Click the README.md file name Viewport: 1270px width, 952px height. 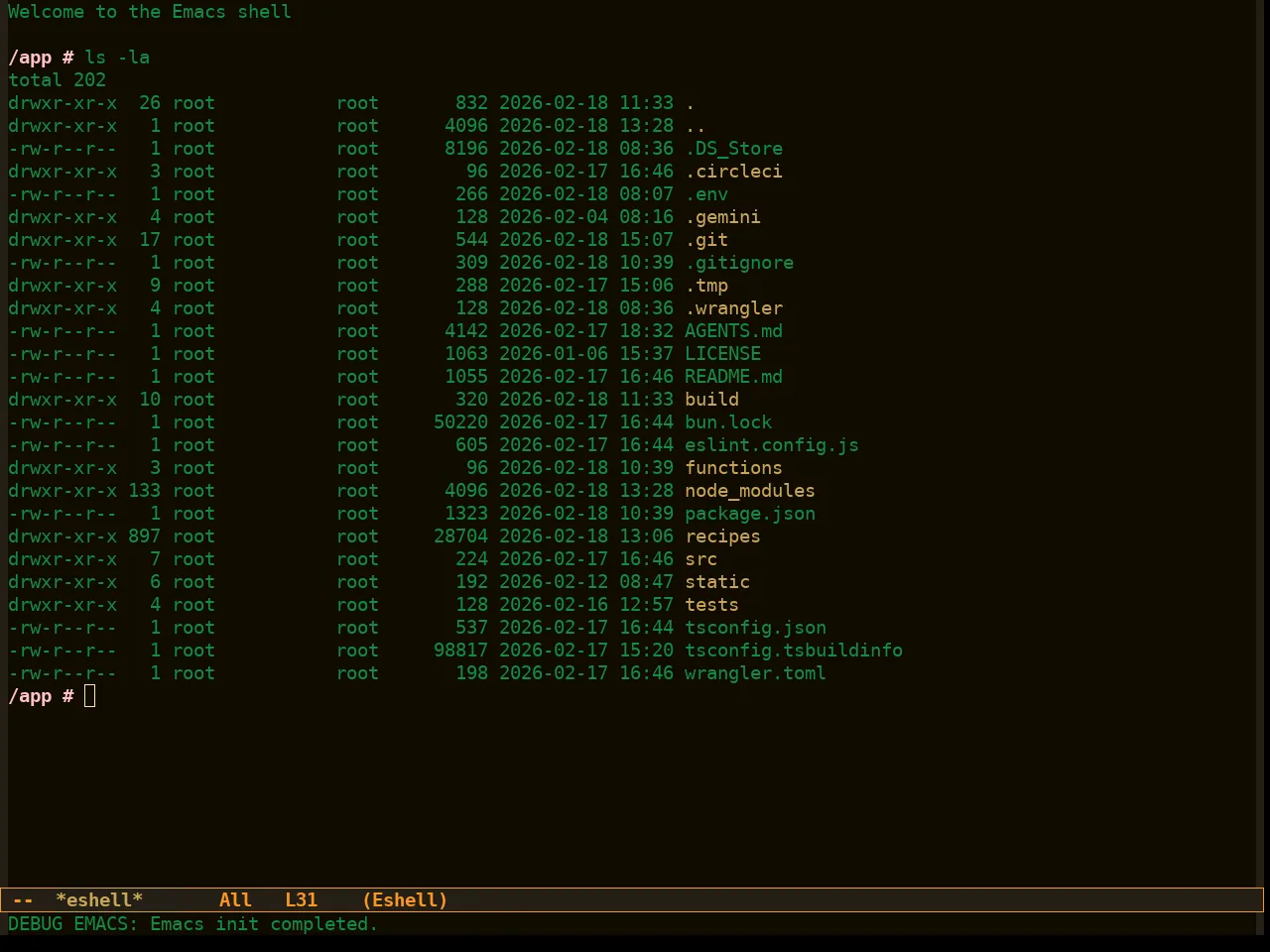pyautogui.click(x=734, y=377)
